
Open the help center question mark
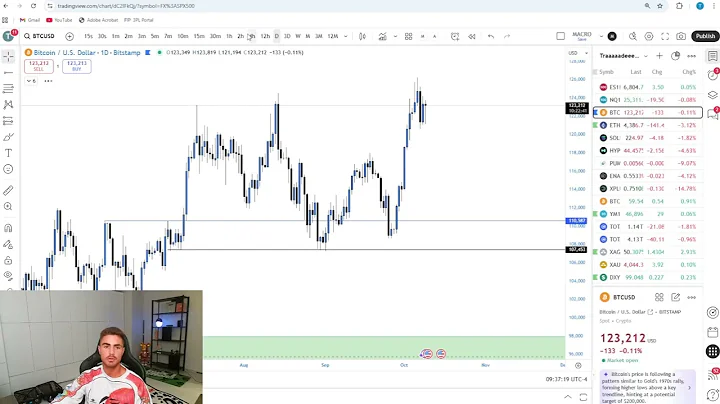tap(713, 393)
